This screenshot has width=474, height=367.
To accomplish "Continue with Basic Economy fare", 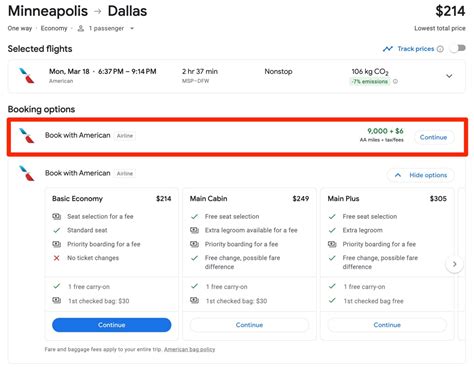I will click(x=112, y=325).
